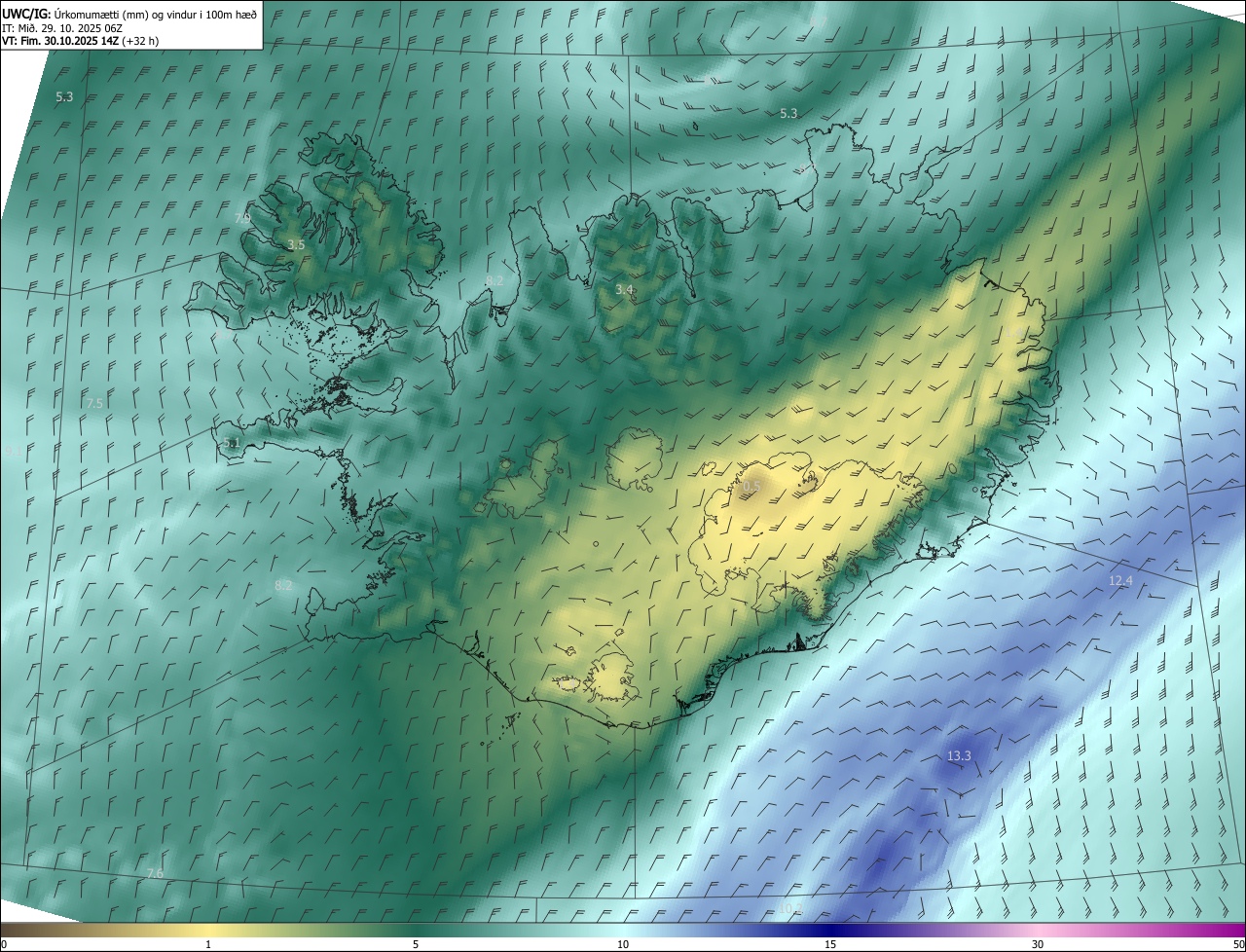Click the color scale tick label 0
This screenshot has height=952, width=1246.
tap(4, 944)
